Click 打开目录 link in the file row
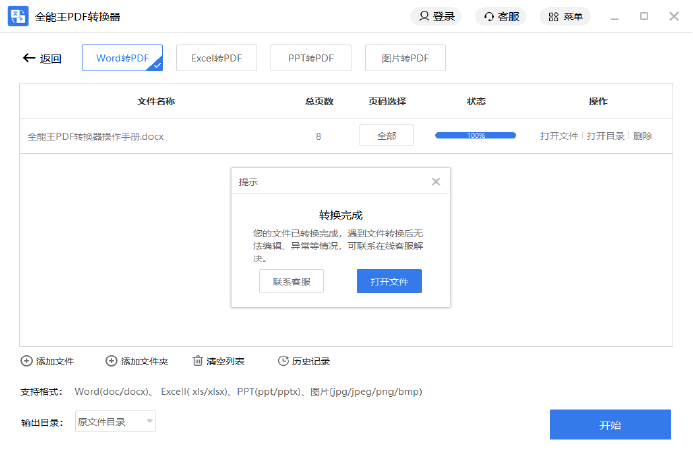Viewport: 693px width, 457px height. point(605,135)
